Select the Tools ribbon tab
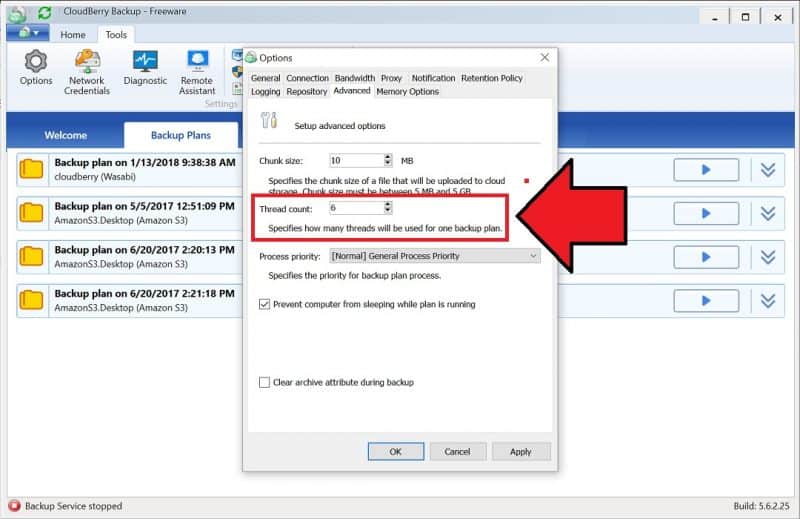The image size is (800, 519). click(x=116, y=35)
